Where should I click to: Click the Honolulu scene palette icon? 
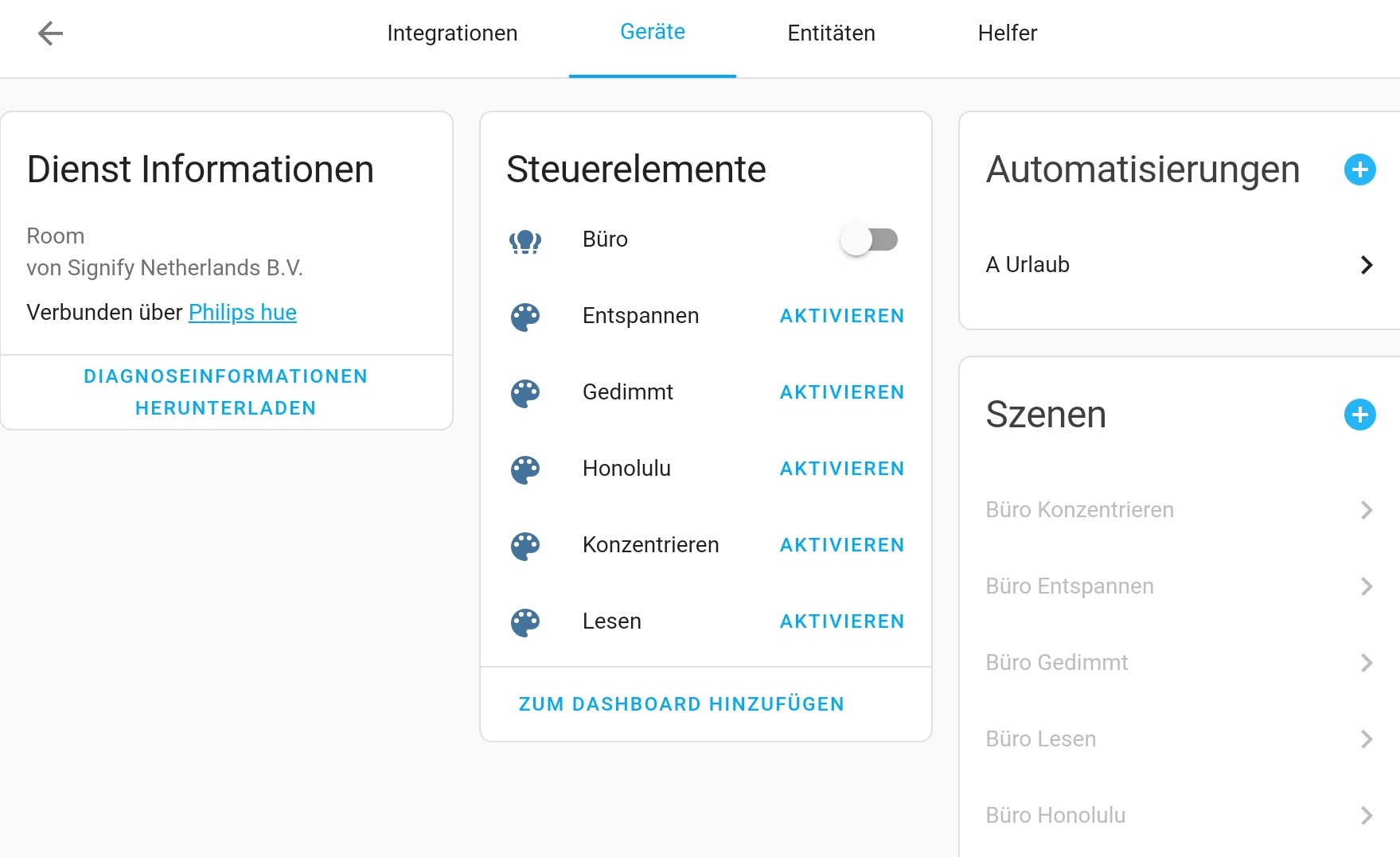point(525,469)
